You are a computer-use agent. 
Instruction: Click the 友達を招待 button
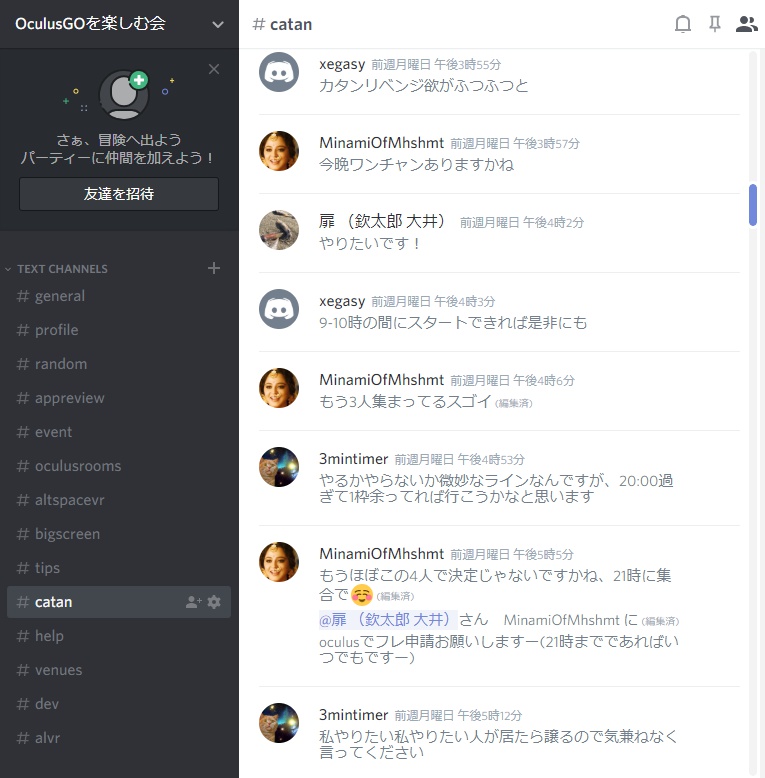tap(119, 194)
